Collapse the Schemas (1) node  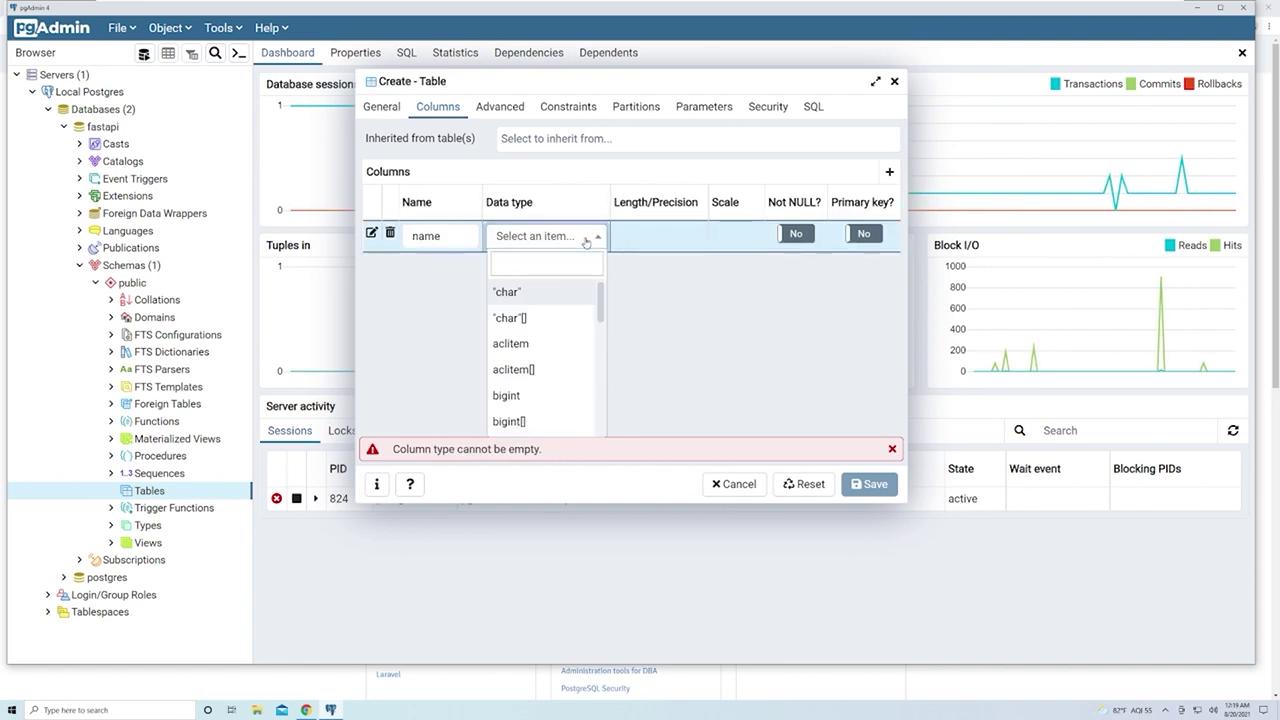point(81,265)
